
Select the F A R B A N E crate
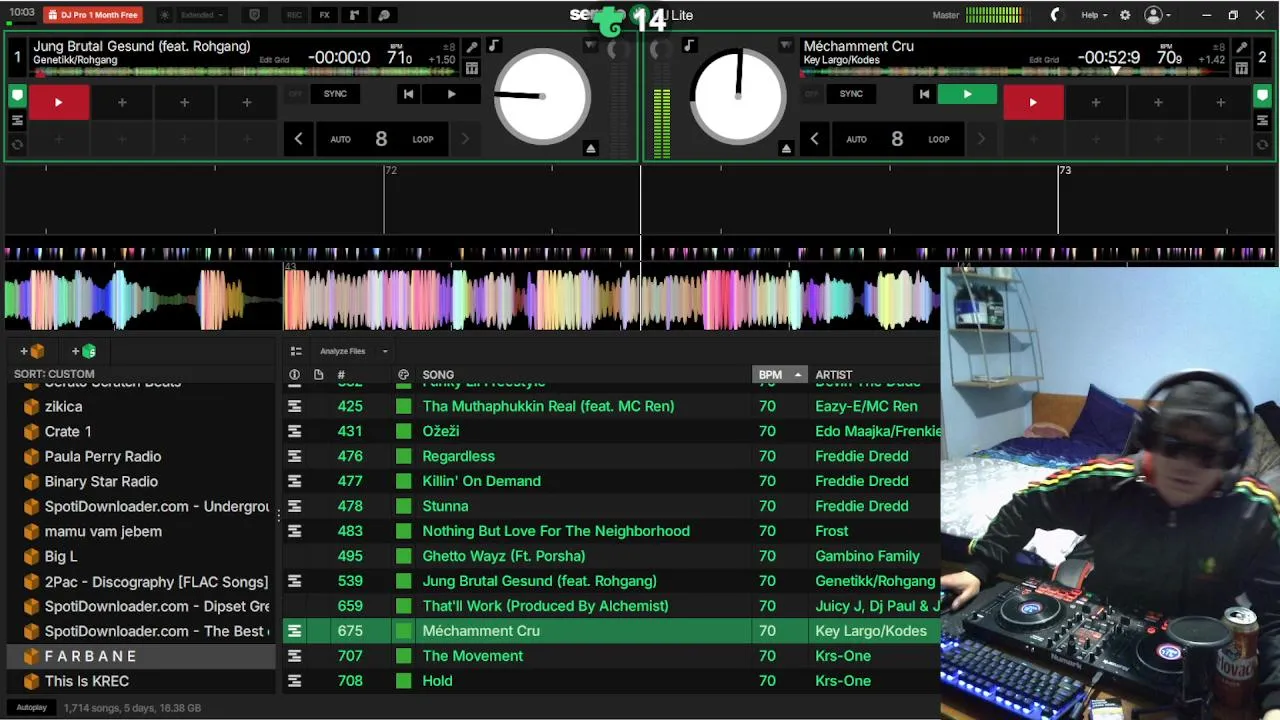(141, 656)
